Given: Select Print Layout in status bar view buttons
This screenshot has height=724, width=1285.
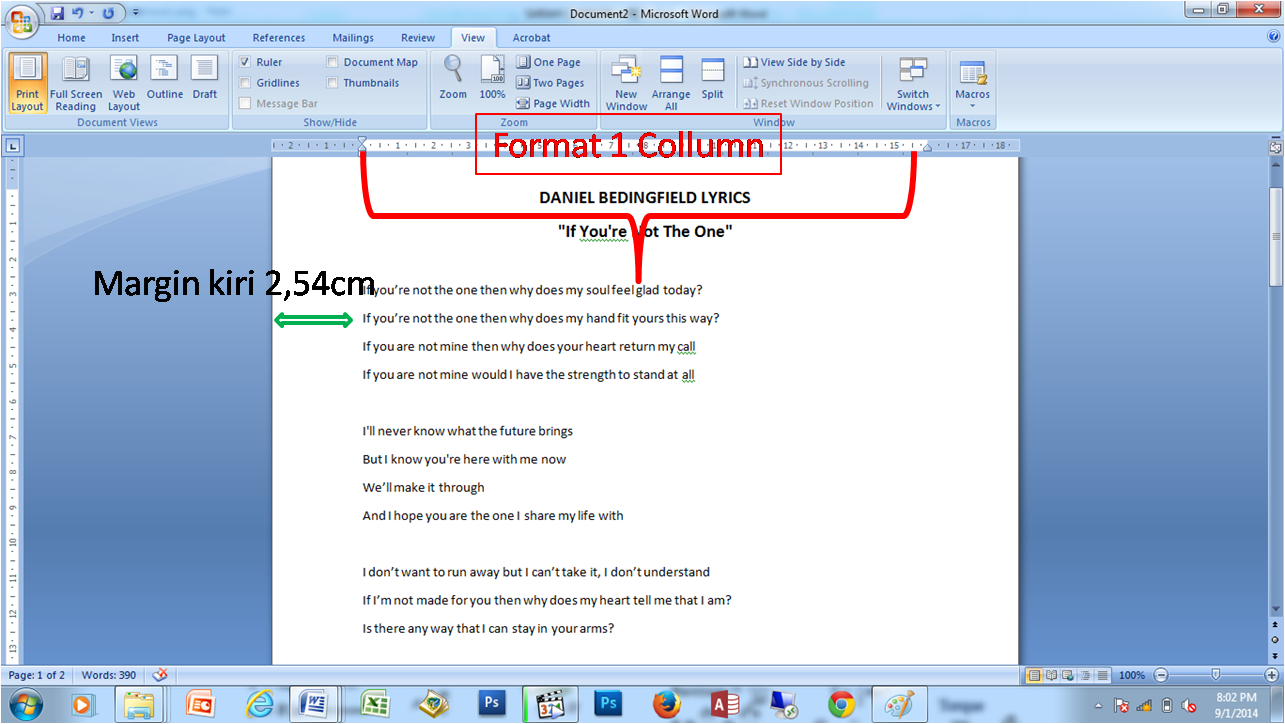Looking at the screenshot, I should [x=1034, y=675].
